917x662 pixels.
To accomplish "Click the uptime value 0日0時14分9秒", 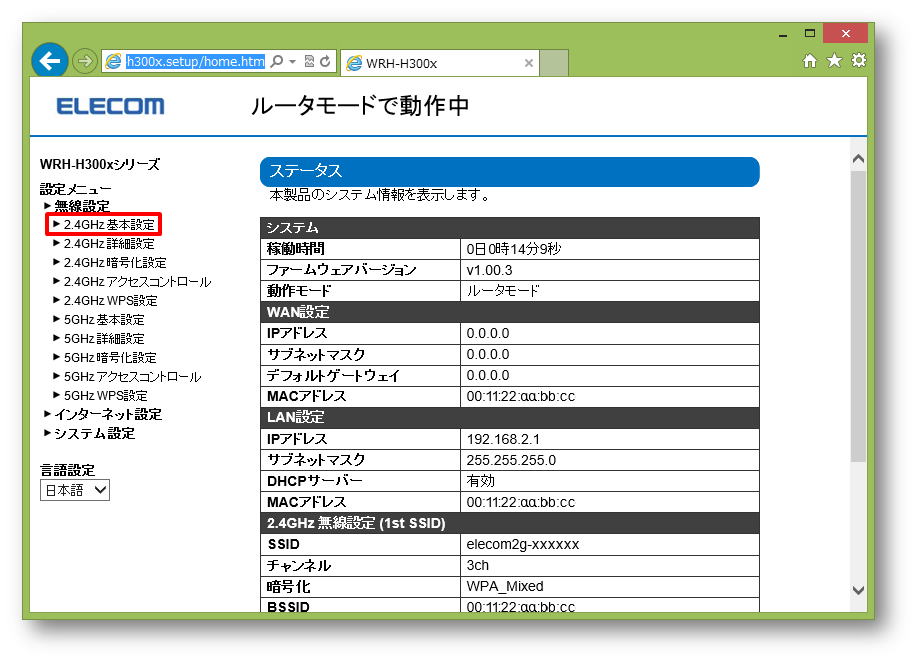I will [x=513, y=249].
